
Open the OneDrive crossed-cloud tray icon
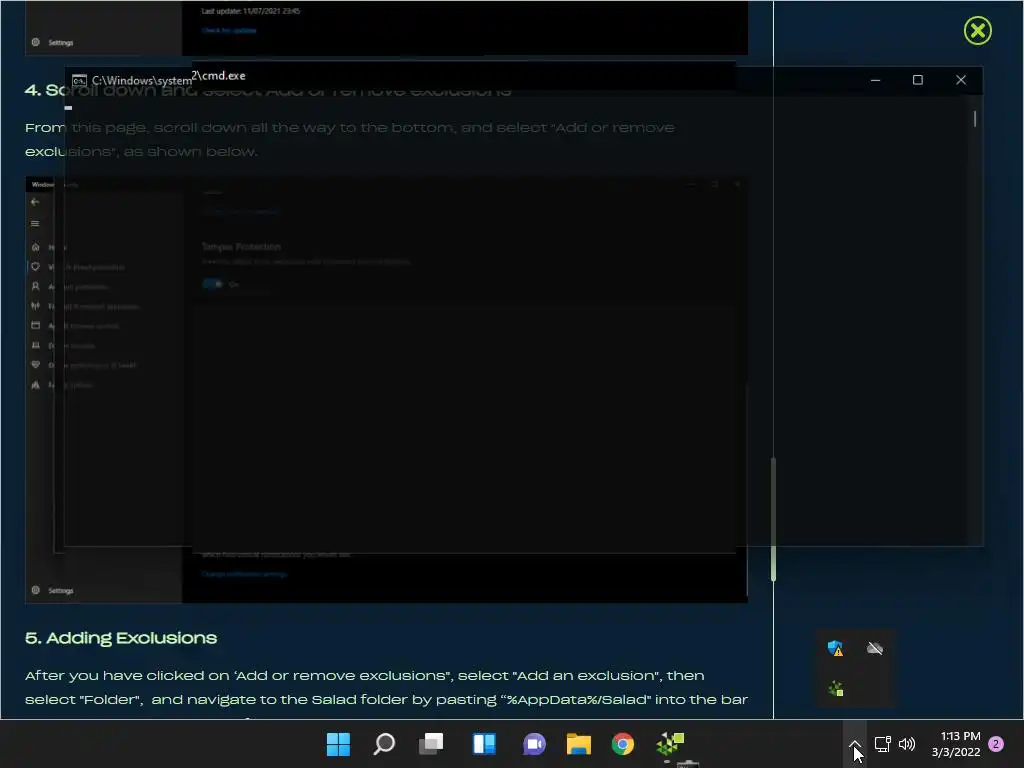click(874, 648)
